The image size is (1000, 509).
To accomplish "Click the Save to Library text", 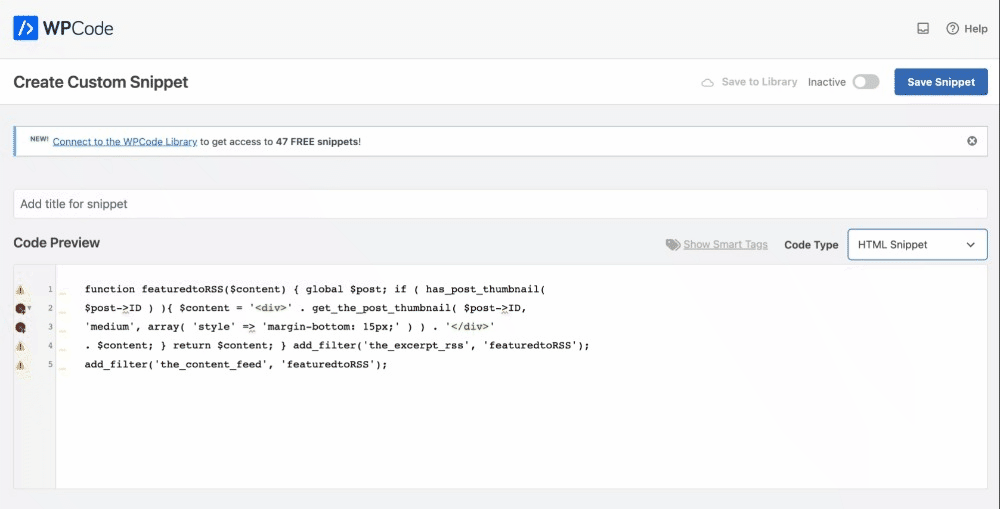I will click(x=759, y=82).
